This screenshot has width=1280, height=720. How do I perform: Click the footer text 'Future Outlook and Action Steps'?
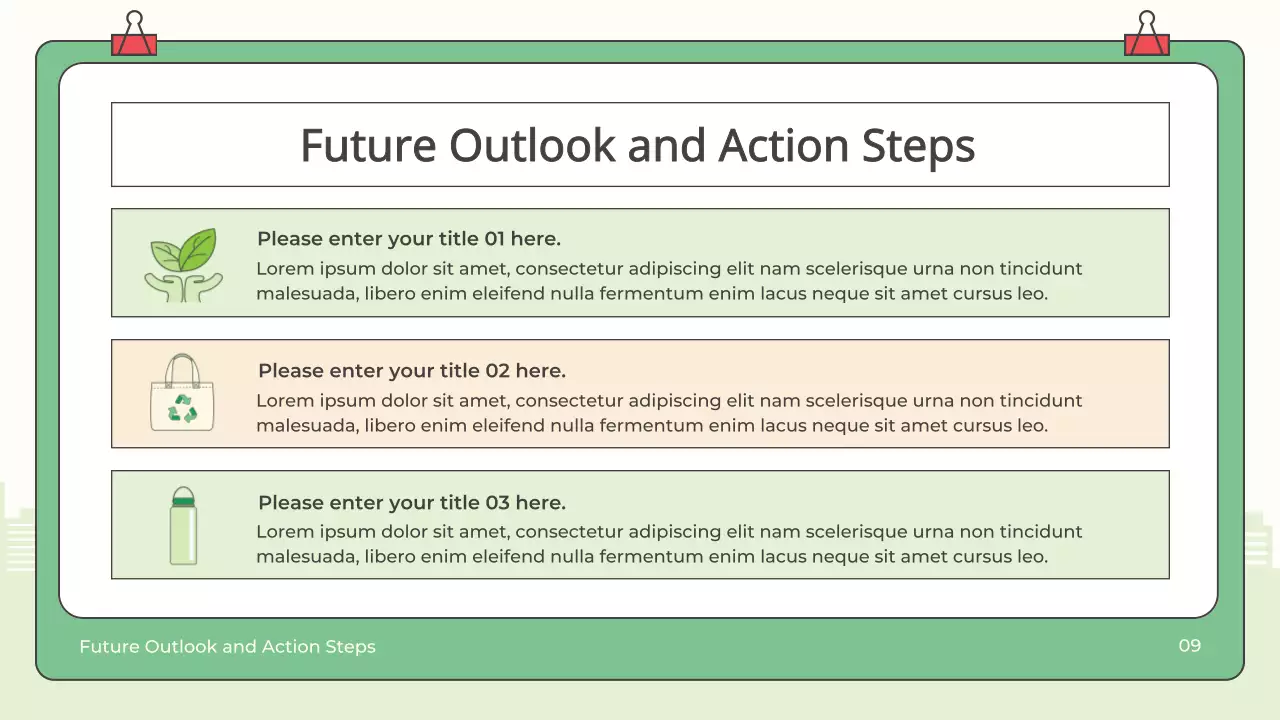coord(227,647)
